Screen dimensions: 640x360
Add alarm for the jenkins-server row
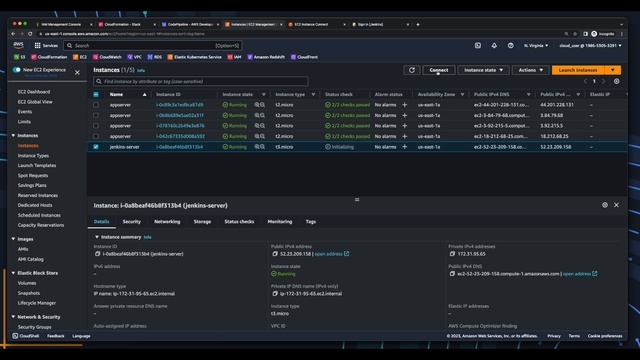coord(404,147)
